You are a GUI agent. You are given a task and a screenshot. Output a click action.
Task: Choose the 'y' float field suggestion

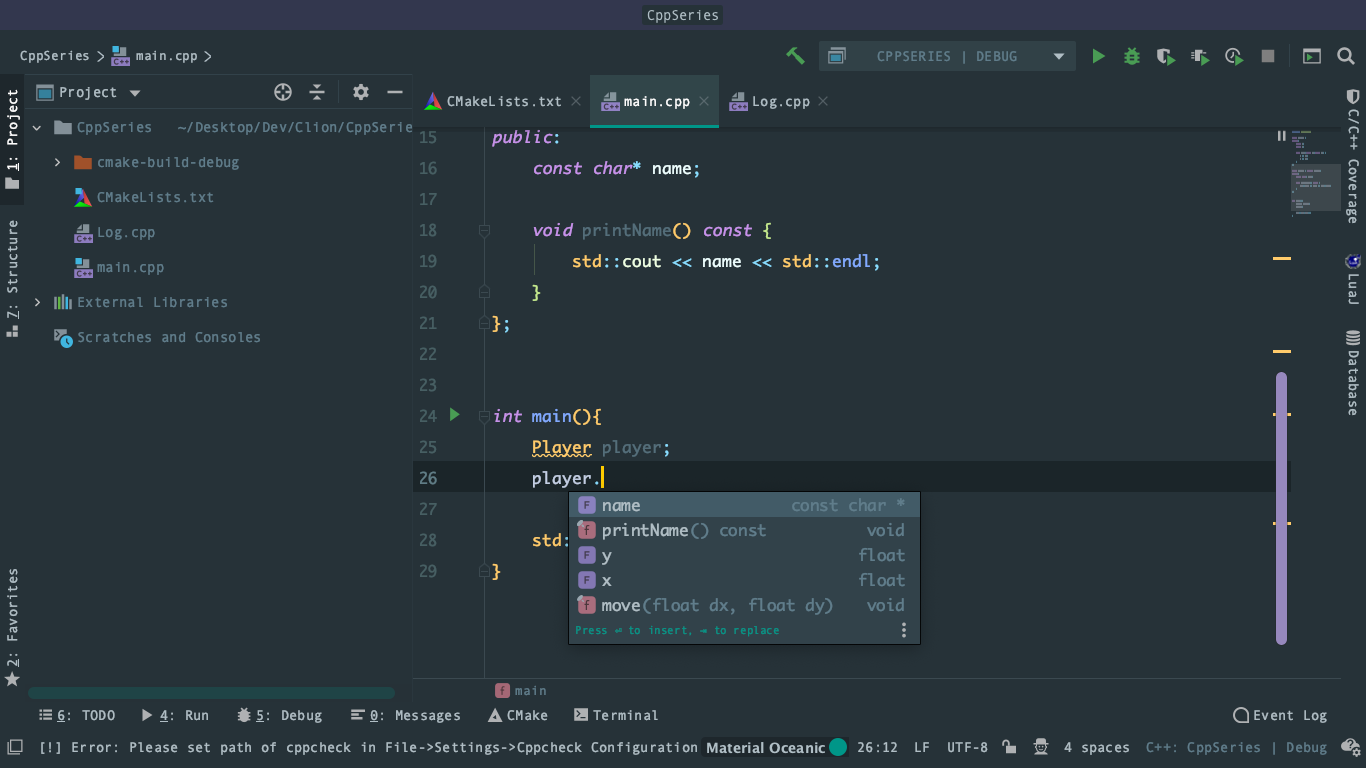click(744, 555)
